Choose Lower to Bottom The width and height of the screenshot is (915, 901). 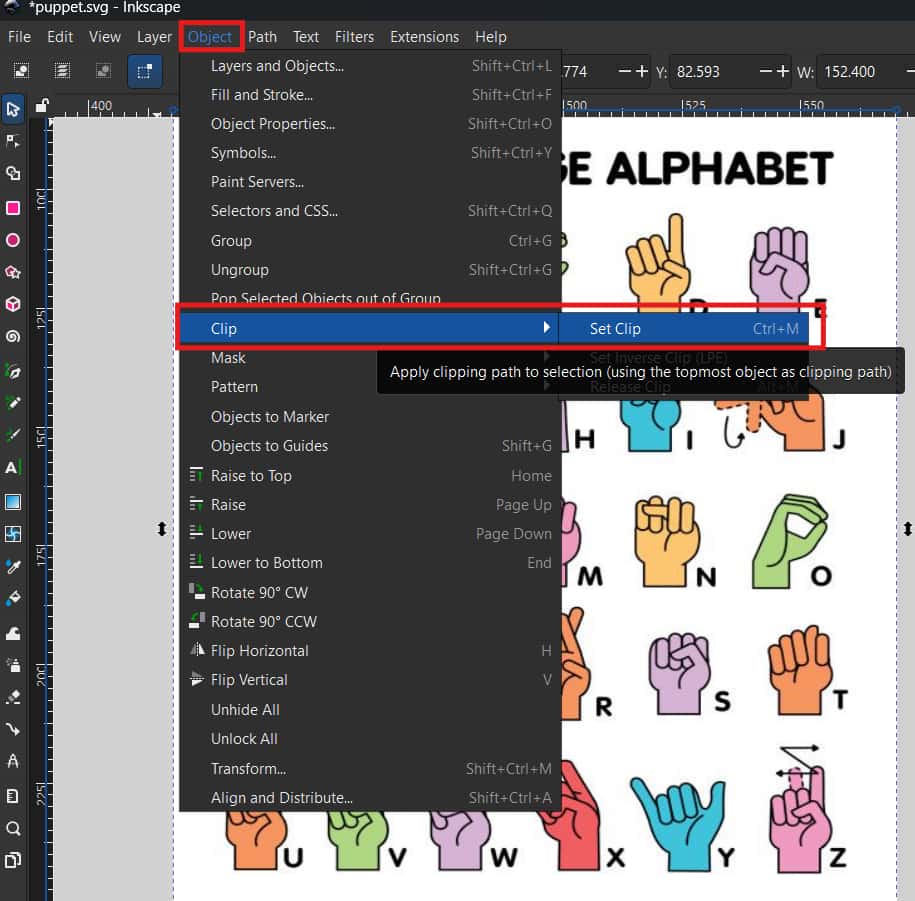click(x=370, y=563)
